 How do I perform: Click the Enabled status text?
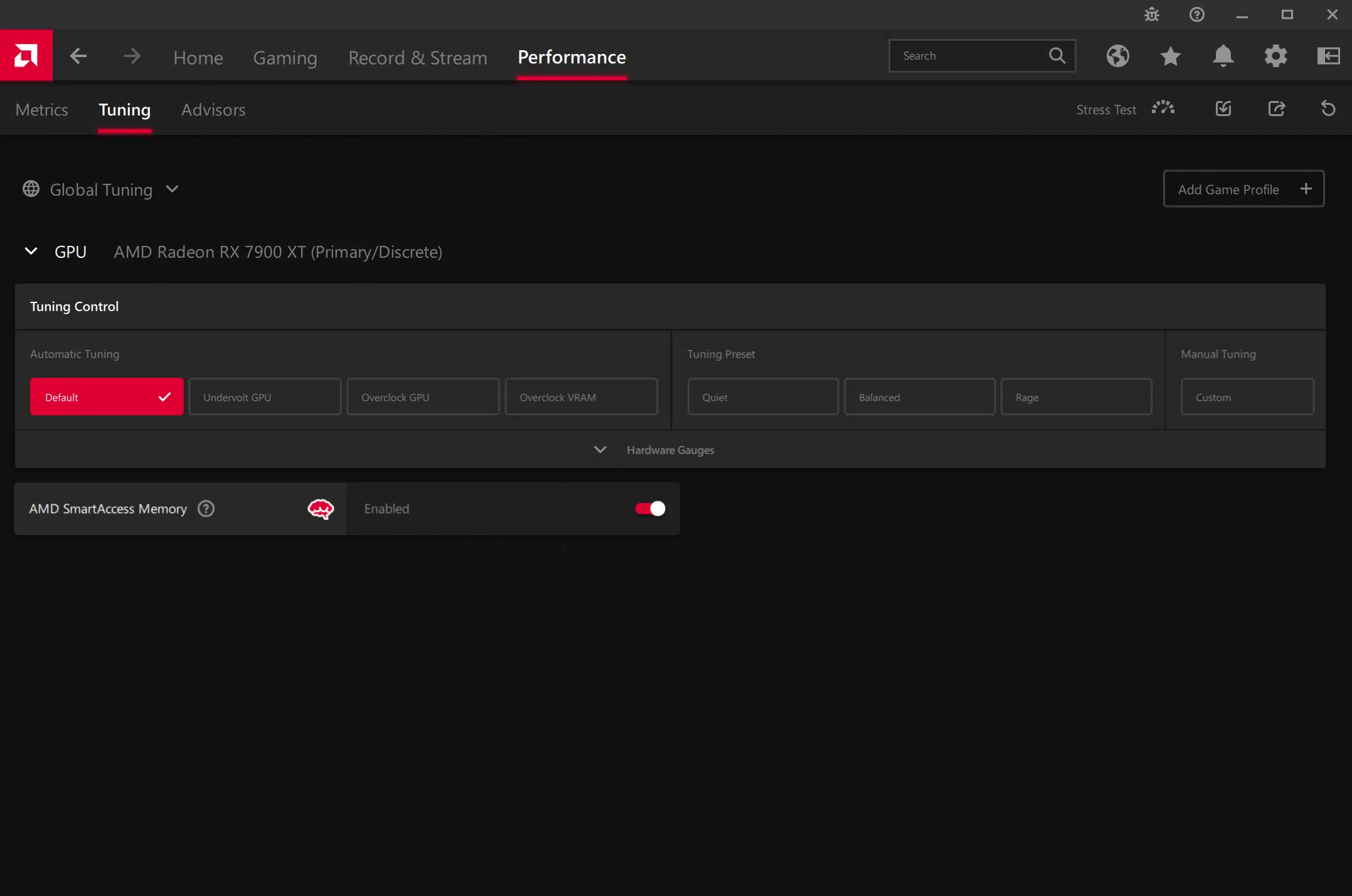(386, 509)
